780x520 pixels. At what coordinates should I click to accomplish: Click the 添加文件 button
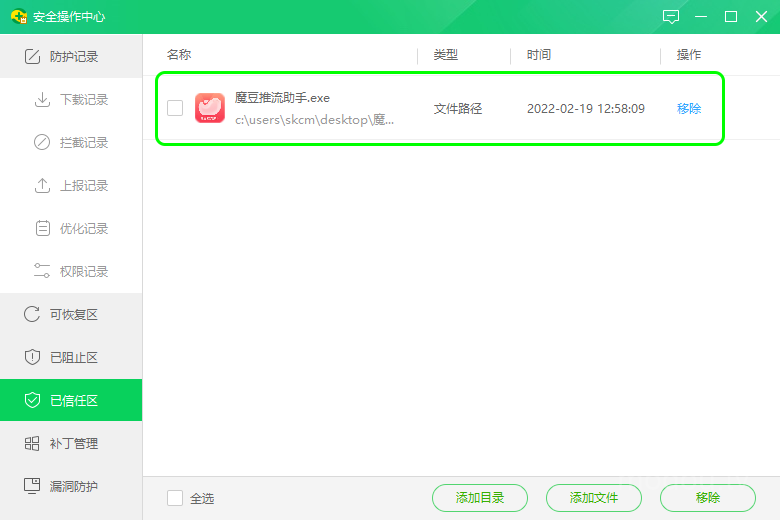click(594, 498)
